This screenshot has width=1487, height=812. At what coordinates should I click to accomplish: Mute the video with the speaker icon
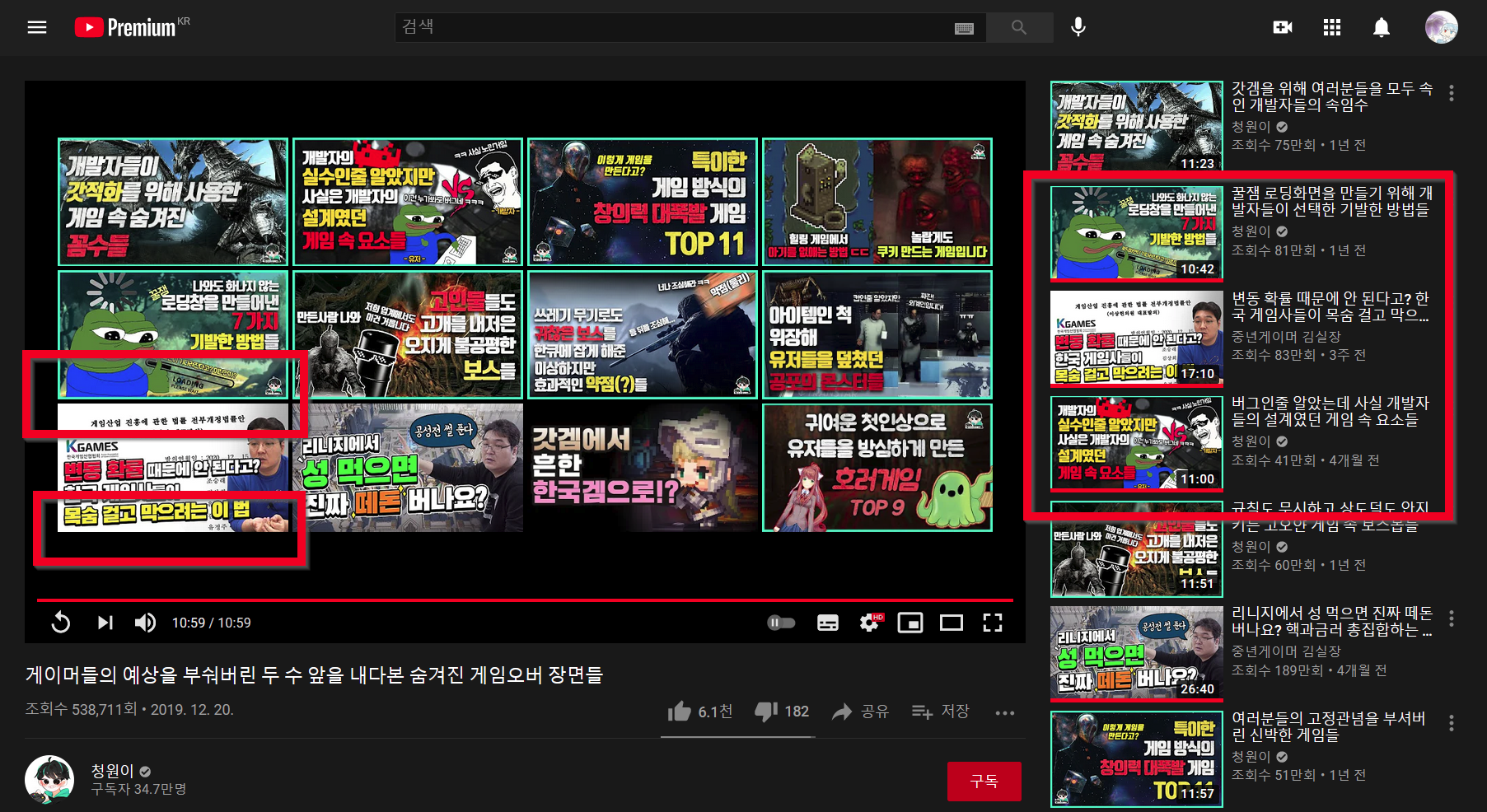pyautogui.click(x=145, y=623)
